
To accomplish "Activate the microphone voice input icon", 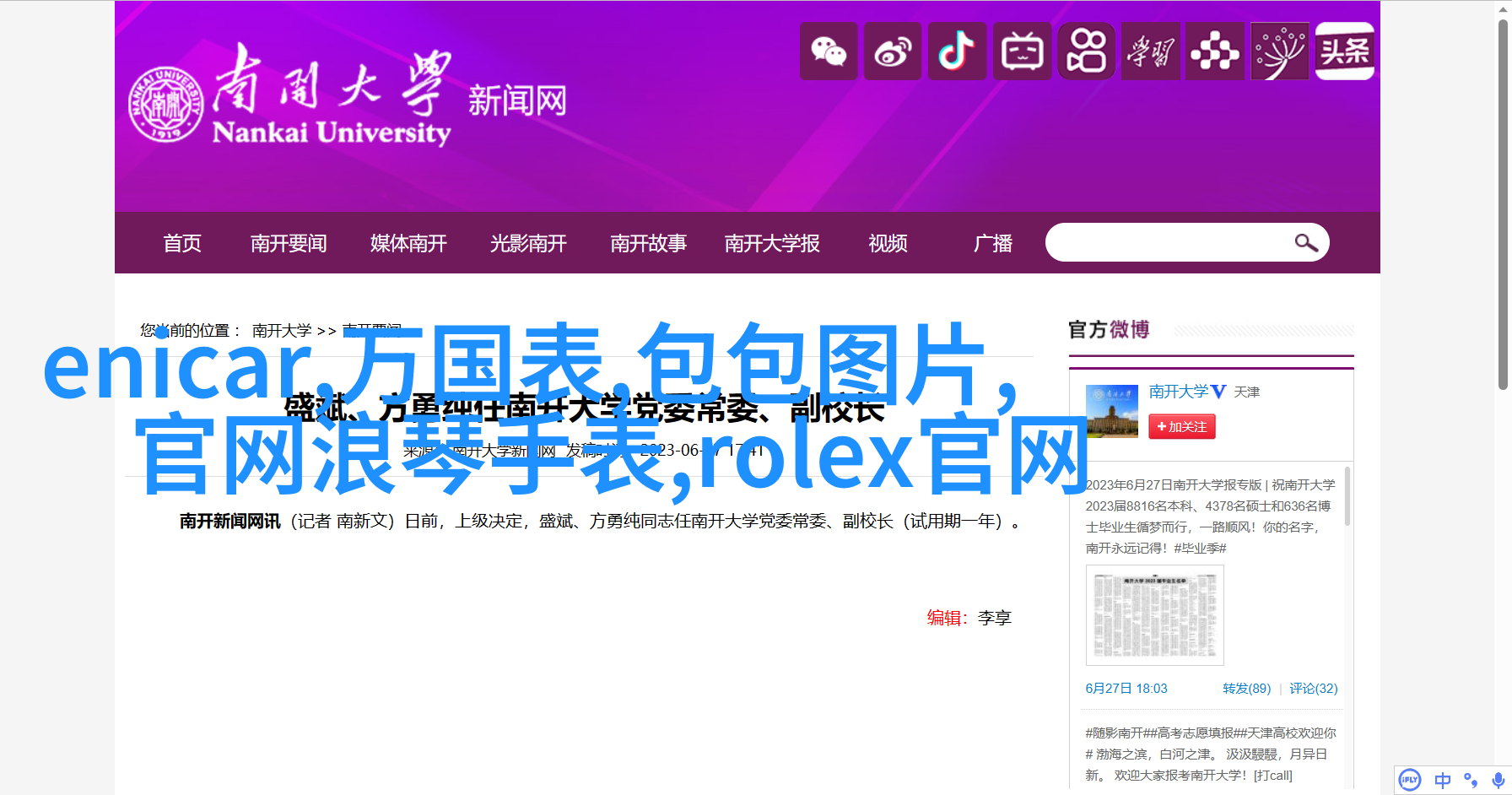I will [x=1498, y=780].
